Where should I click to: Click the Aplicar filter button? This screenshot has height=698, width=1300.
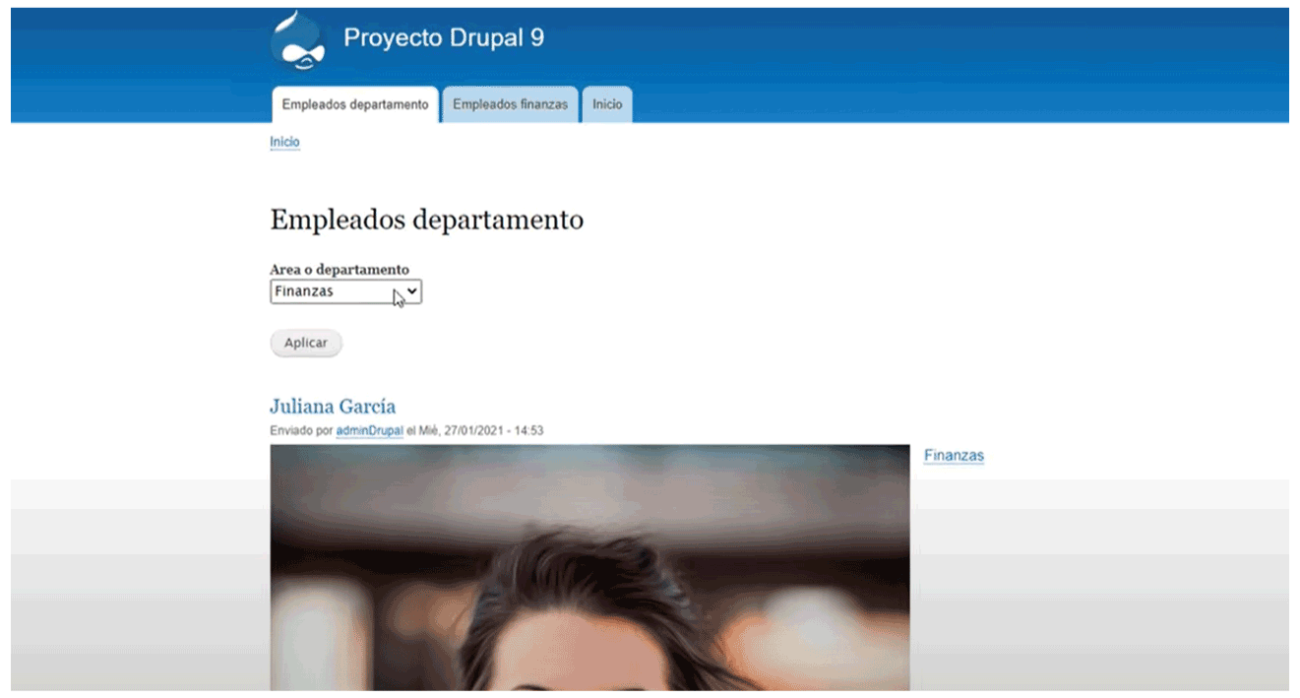[x=306, y=343]
